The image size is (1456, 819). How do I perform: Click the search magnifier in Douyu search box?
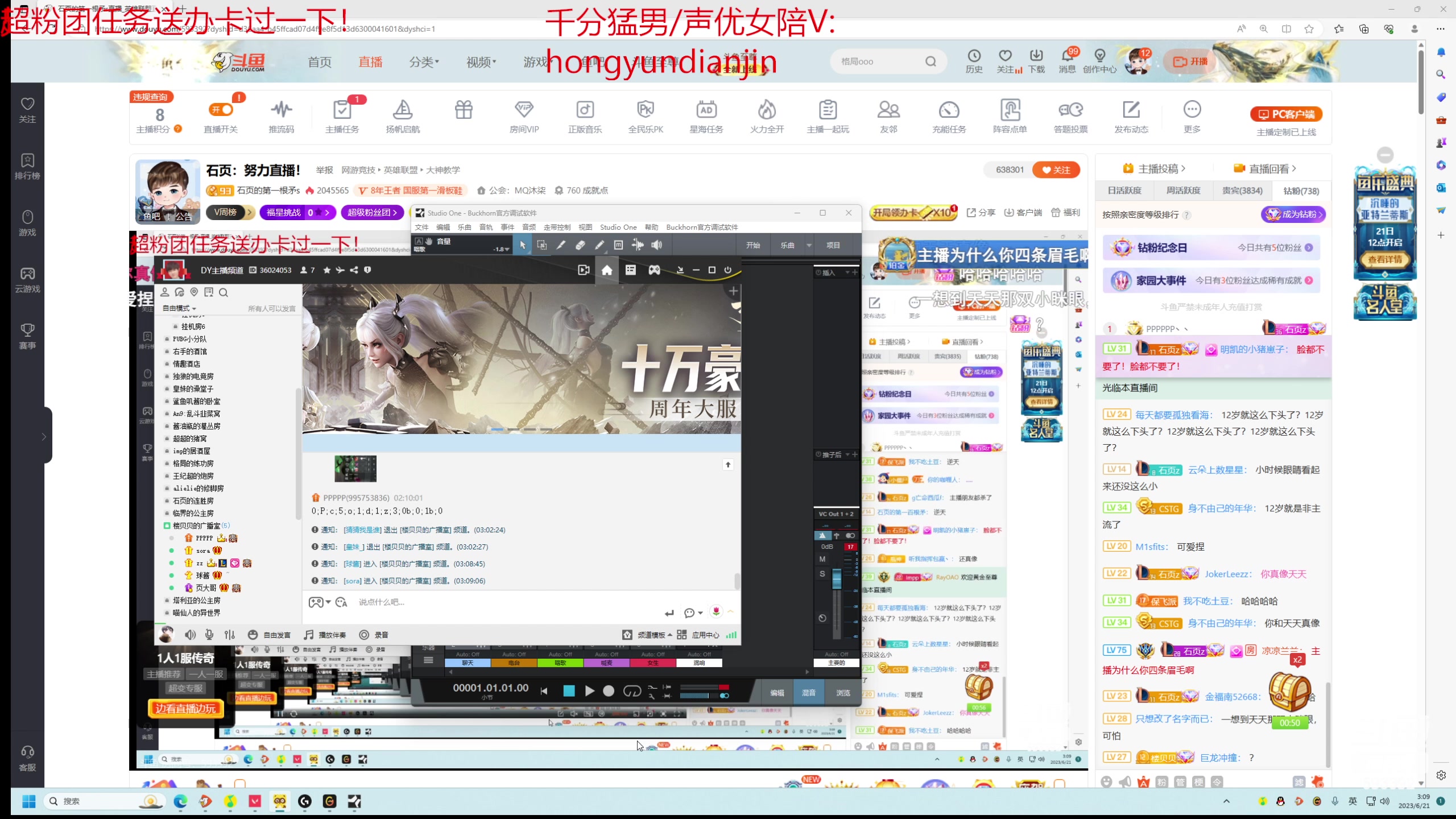(930, 61)
